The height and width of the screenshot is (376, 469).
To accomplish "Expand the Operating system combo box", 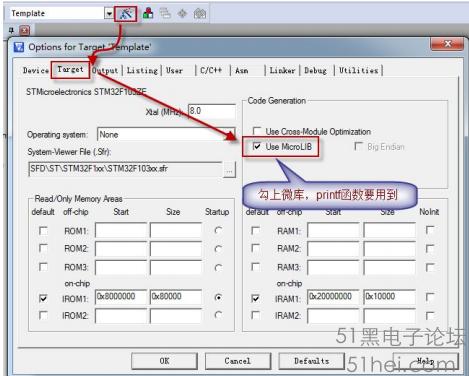I will pos(166,135).
